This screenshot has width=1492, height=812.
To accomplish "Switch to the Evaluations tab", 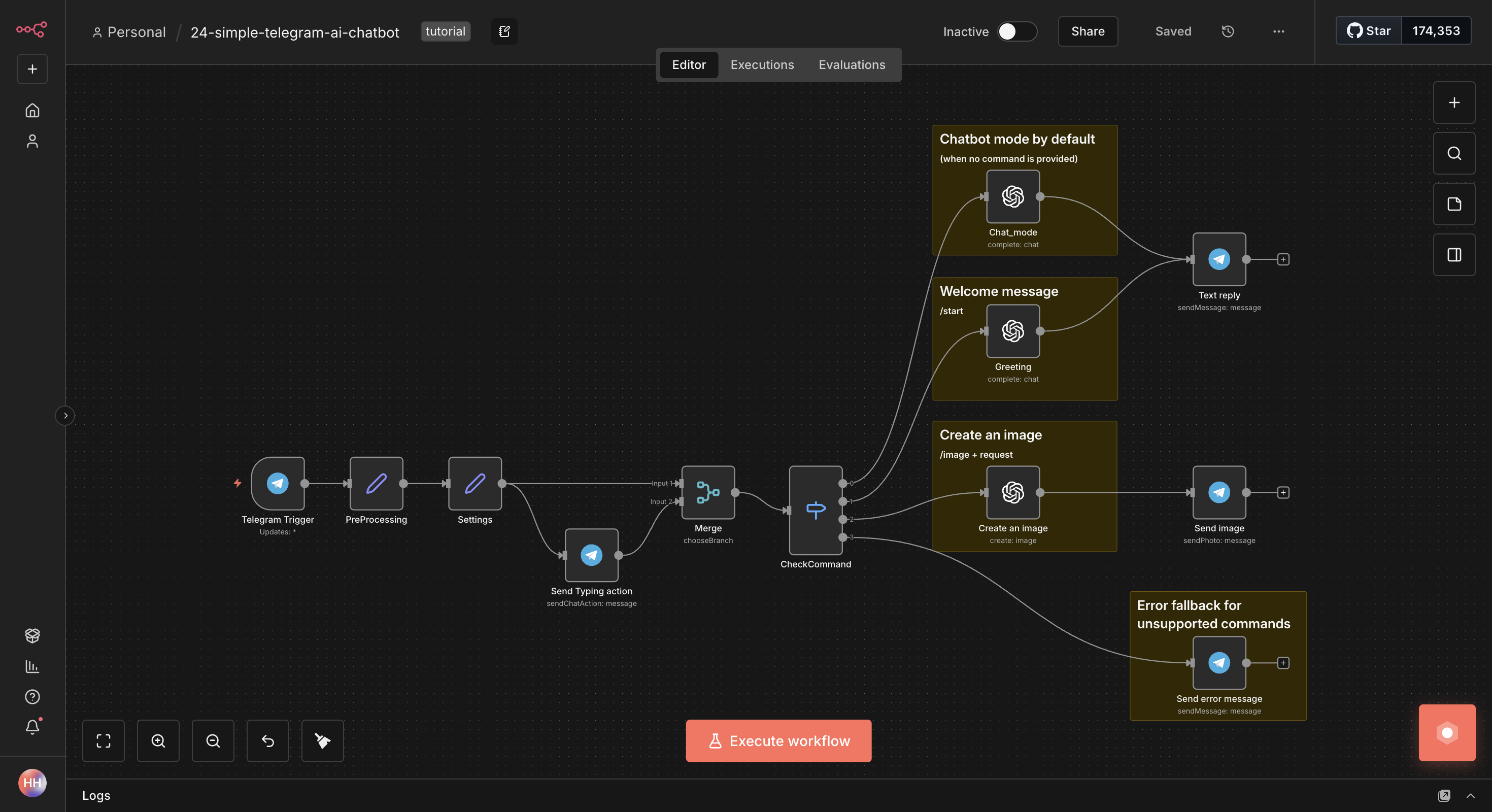I will pyautogui.click(x=852, y=65).
